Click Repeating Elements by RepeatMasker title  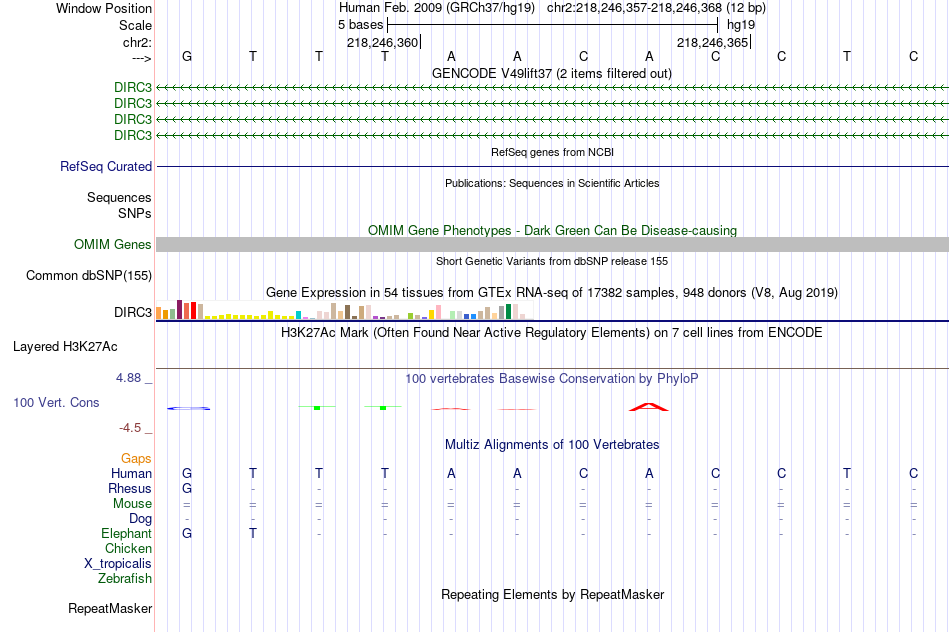pyautogui.click(x=552, y=595)
